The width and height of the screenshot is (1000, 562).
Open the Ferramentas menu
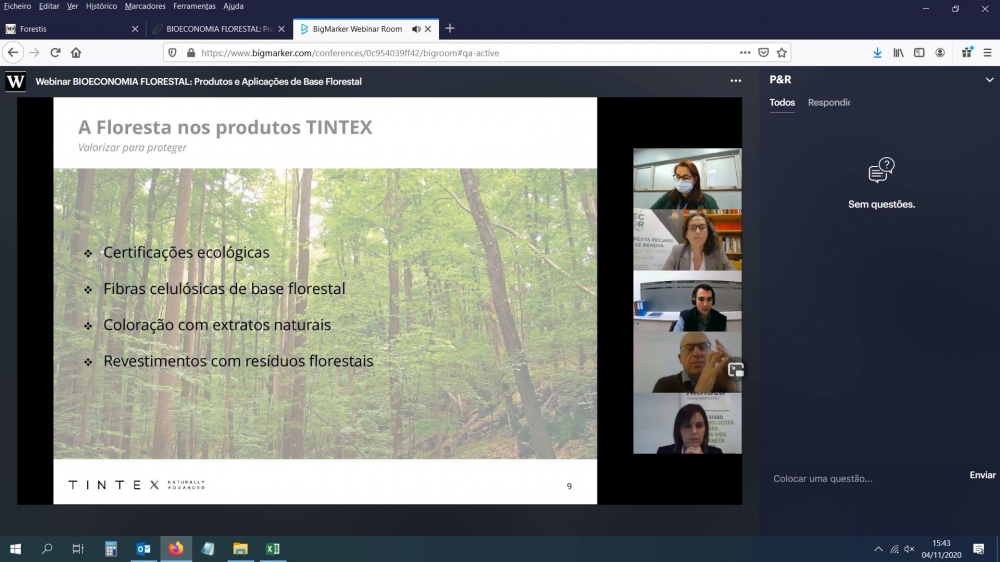(x=195, y=6)
